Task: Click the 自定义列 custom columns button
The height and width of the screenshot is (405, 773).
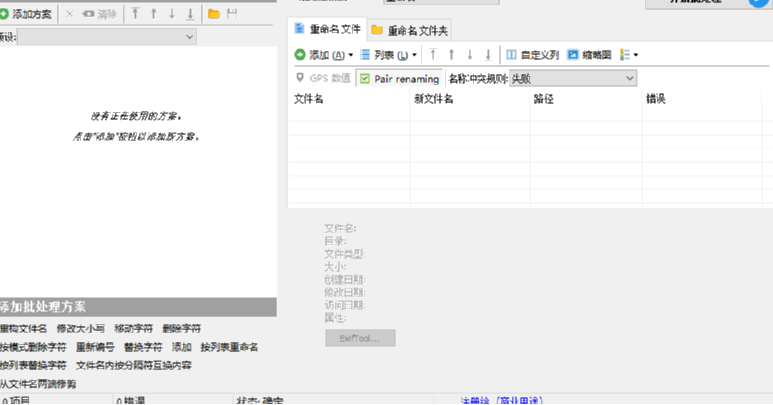Action: pos(532,55)
